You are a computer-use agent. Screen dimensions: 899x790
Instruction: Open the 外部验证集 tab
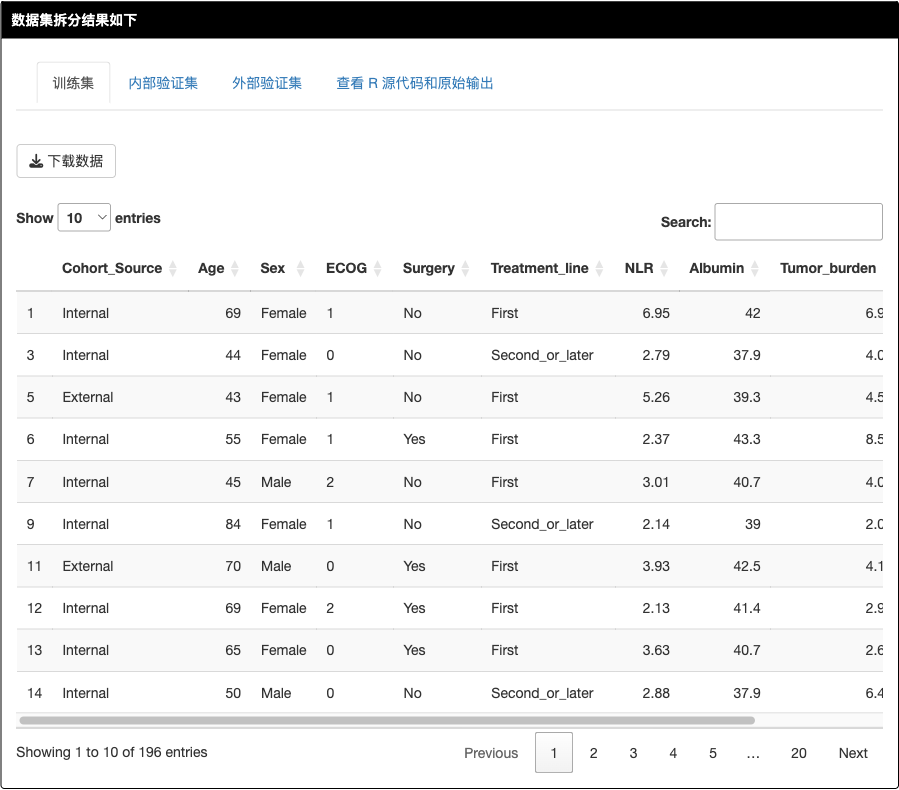(x=267, y=83)
